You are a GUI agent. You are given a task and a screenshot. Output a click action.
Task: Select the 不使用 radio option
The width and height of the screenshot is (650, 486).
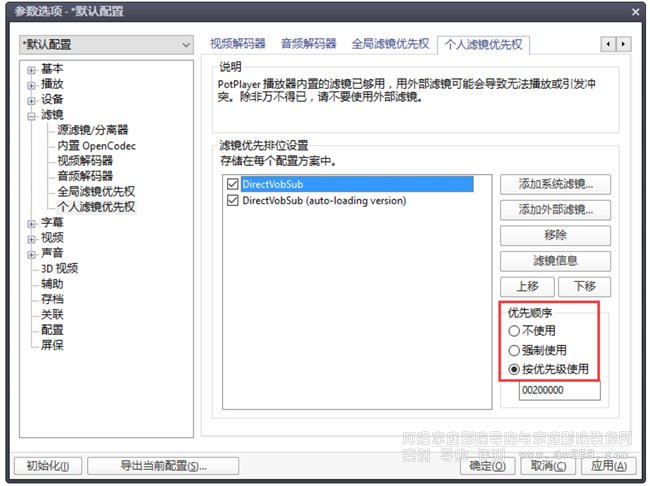515,331
